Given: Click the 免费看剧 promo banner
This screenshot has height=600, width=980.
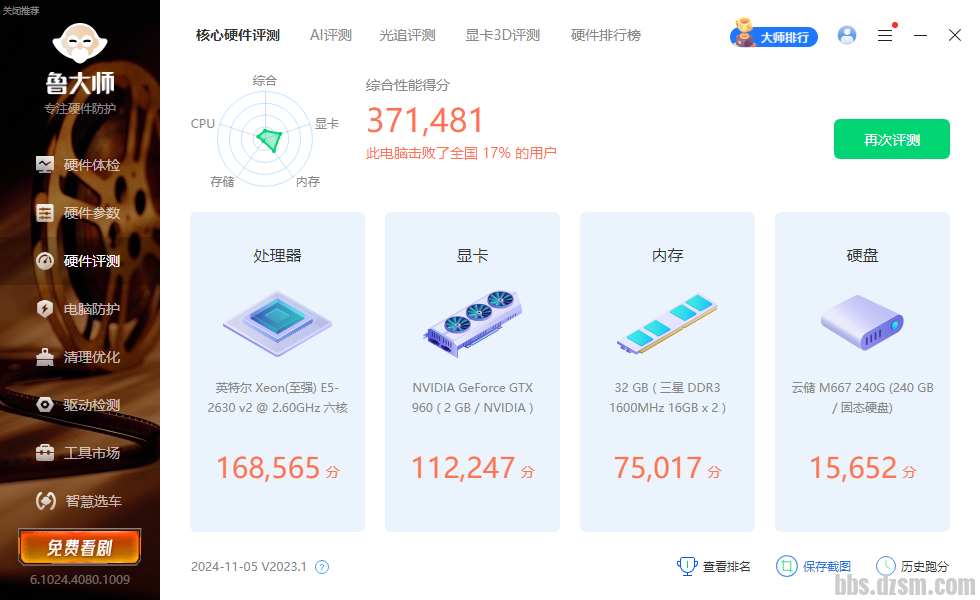Looking at the screenshot, I should coord(79,547).
